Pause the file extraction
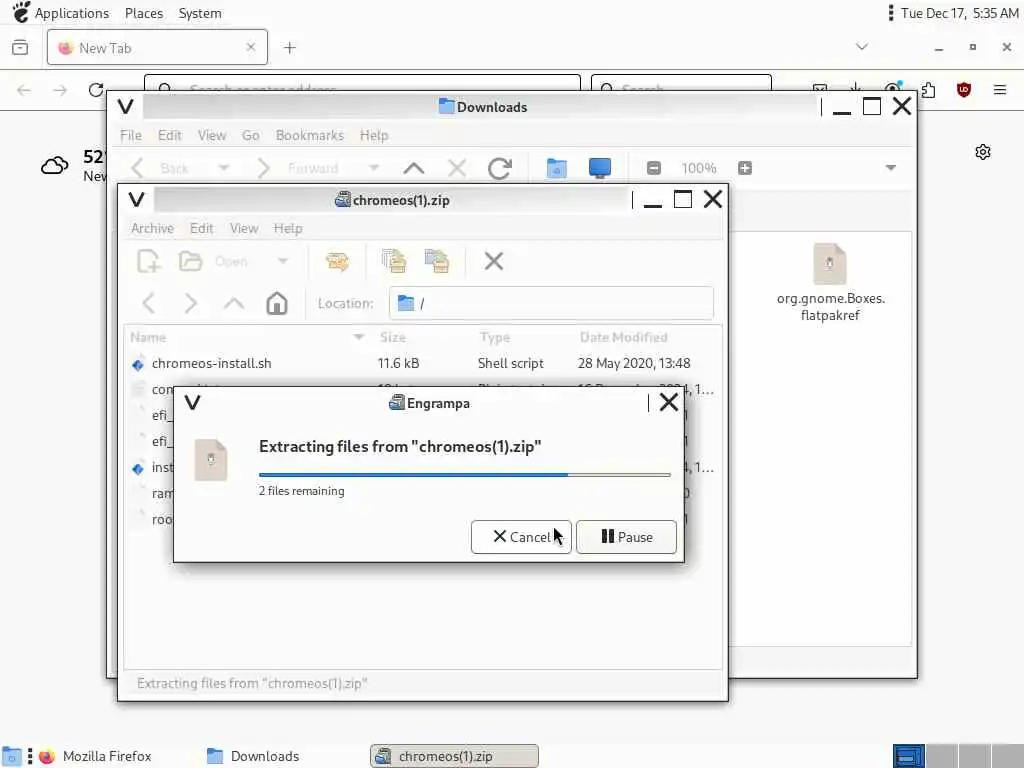The image size is (1024, 768). tap(626, 537)
